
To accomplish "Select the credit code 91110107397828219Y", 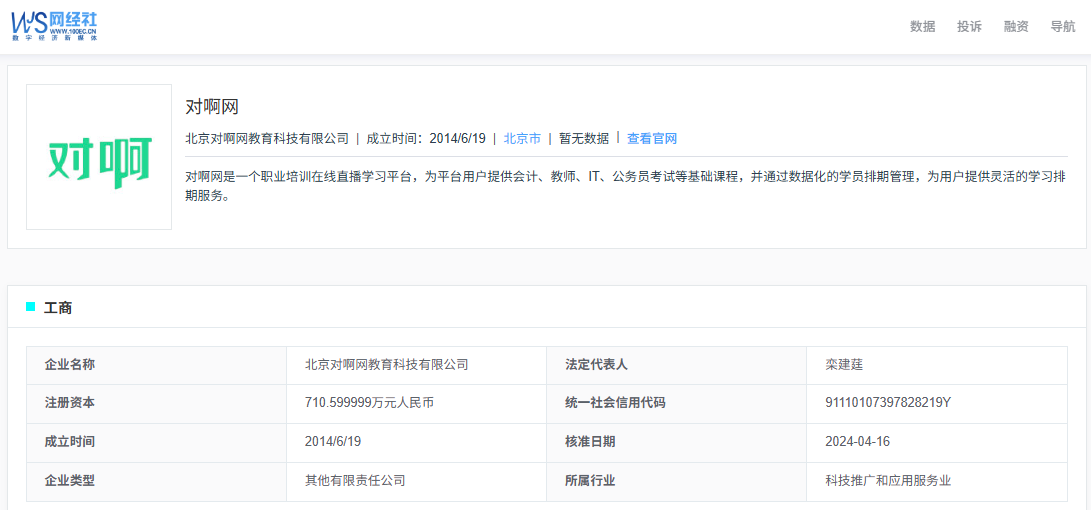I will (x=888, y=403).
